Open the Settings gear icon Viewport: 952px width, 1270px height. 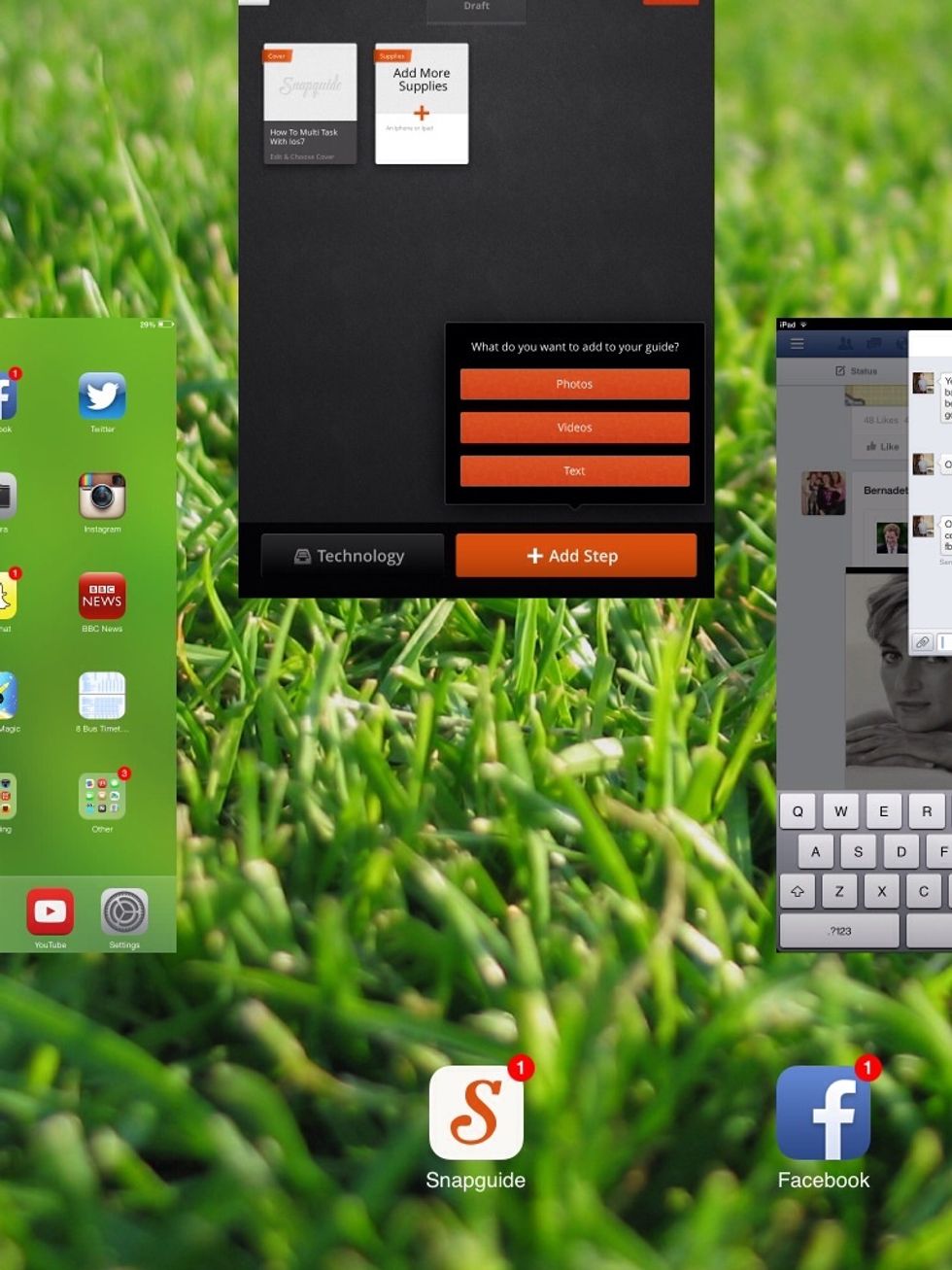[124, 911]
